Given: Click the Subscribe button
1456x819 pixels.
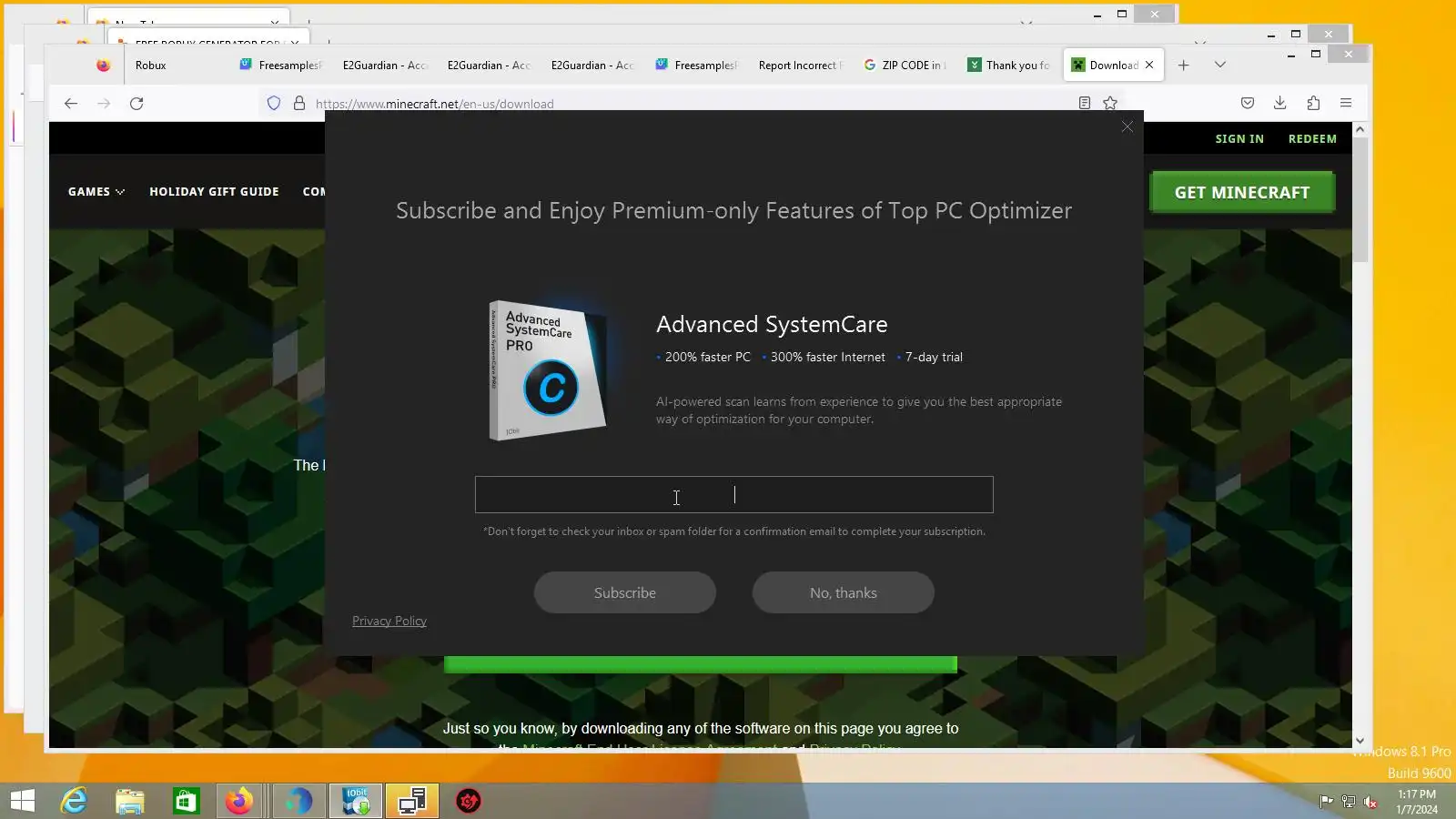Looking at the screenshot, I should point(624,592).
